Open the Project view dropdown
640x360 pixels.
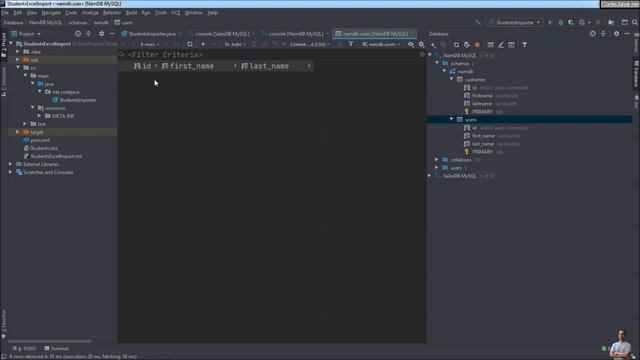pyautogui.click(x=26, y=34)
